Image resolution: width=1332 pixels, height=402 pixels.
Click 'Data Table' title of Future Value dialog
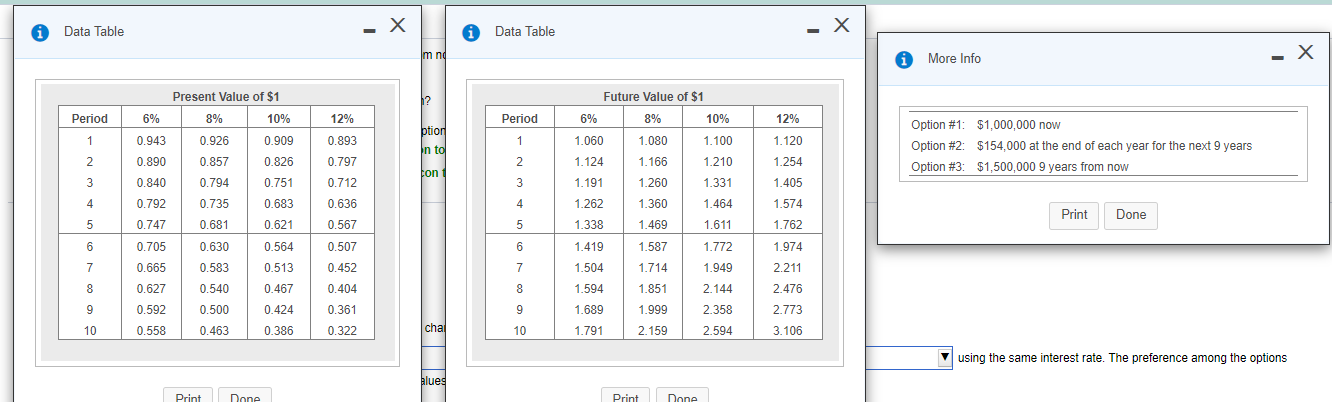click(x=525, y=32)
